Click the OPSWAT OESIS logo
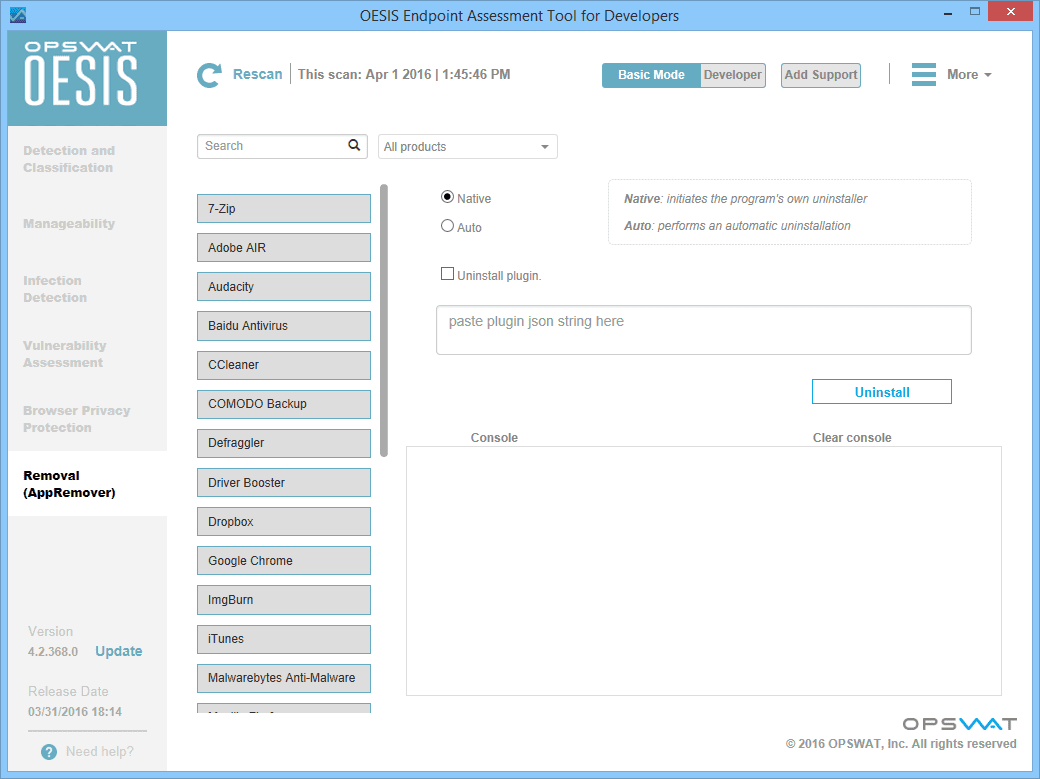The width and height of the screenshot is (1040, 779). point(87,77)
